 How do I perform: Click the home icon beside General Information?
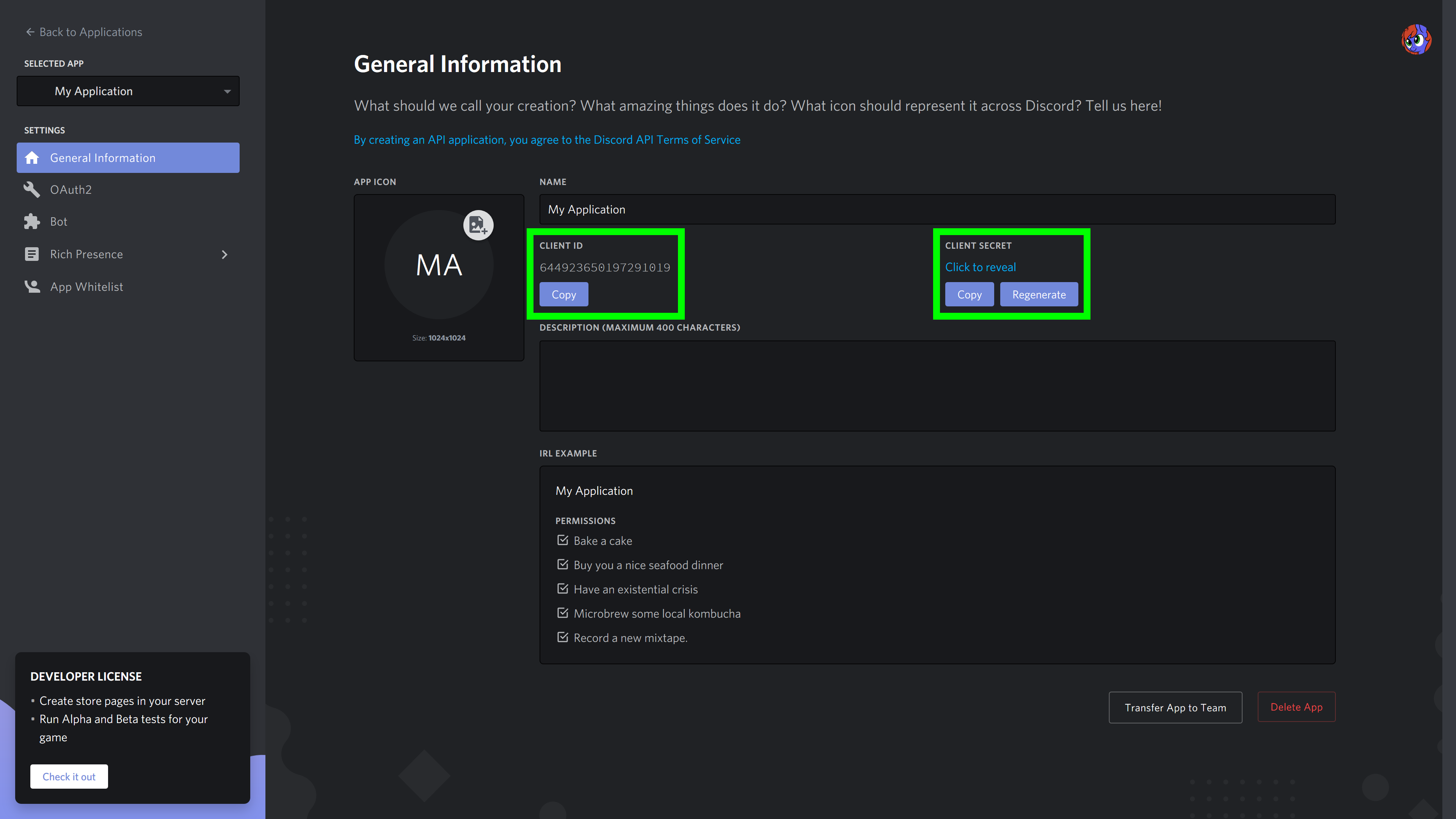point(32,158)
